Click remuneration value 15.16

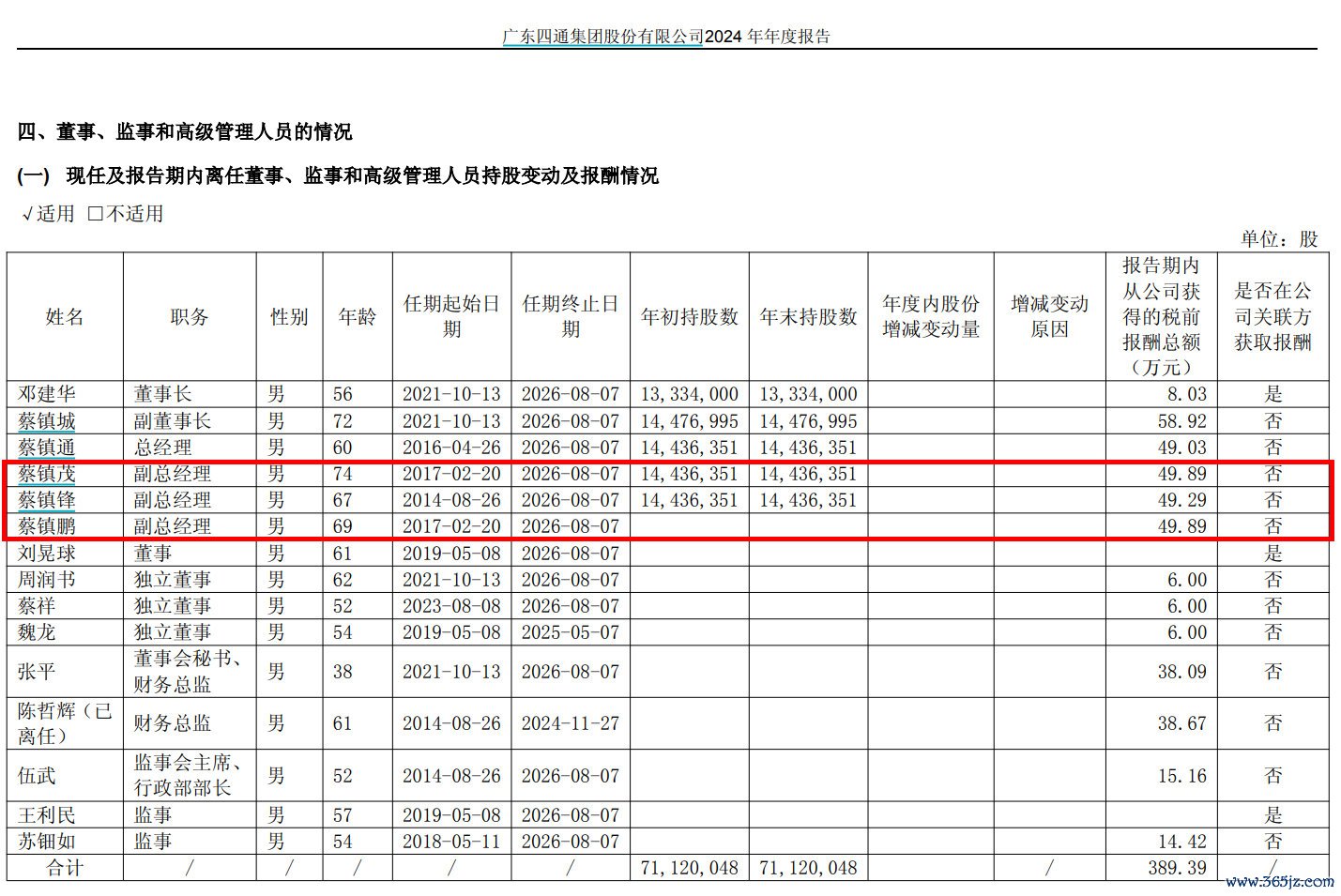click(x=1182, y=776)
